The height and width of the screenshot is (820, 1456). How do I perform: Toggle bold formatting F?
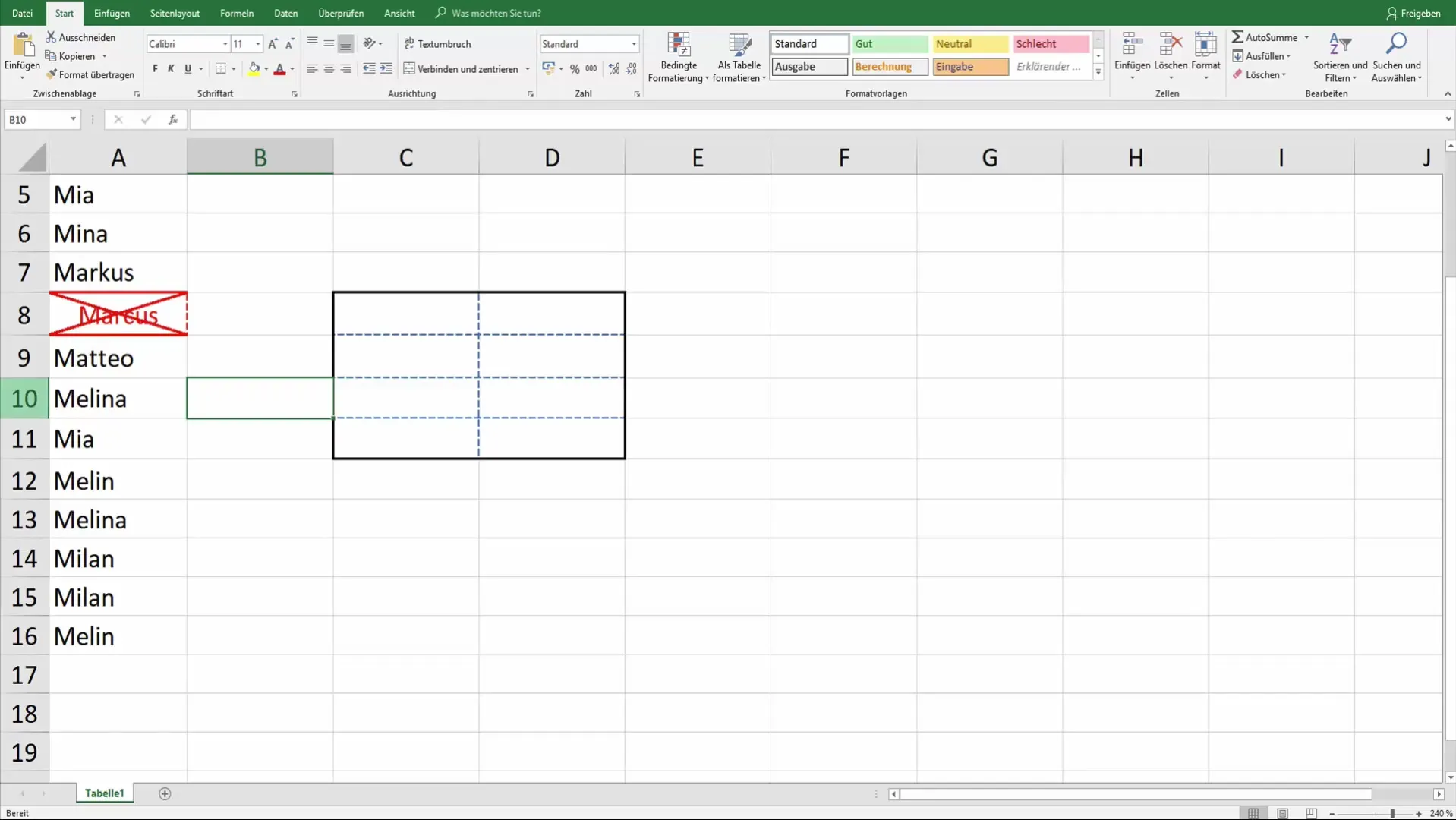[x=155, y=69]
